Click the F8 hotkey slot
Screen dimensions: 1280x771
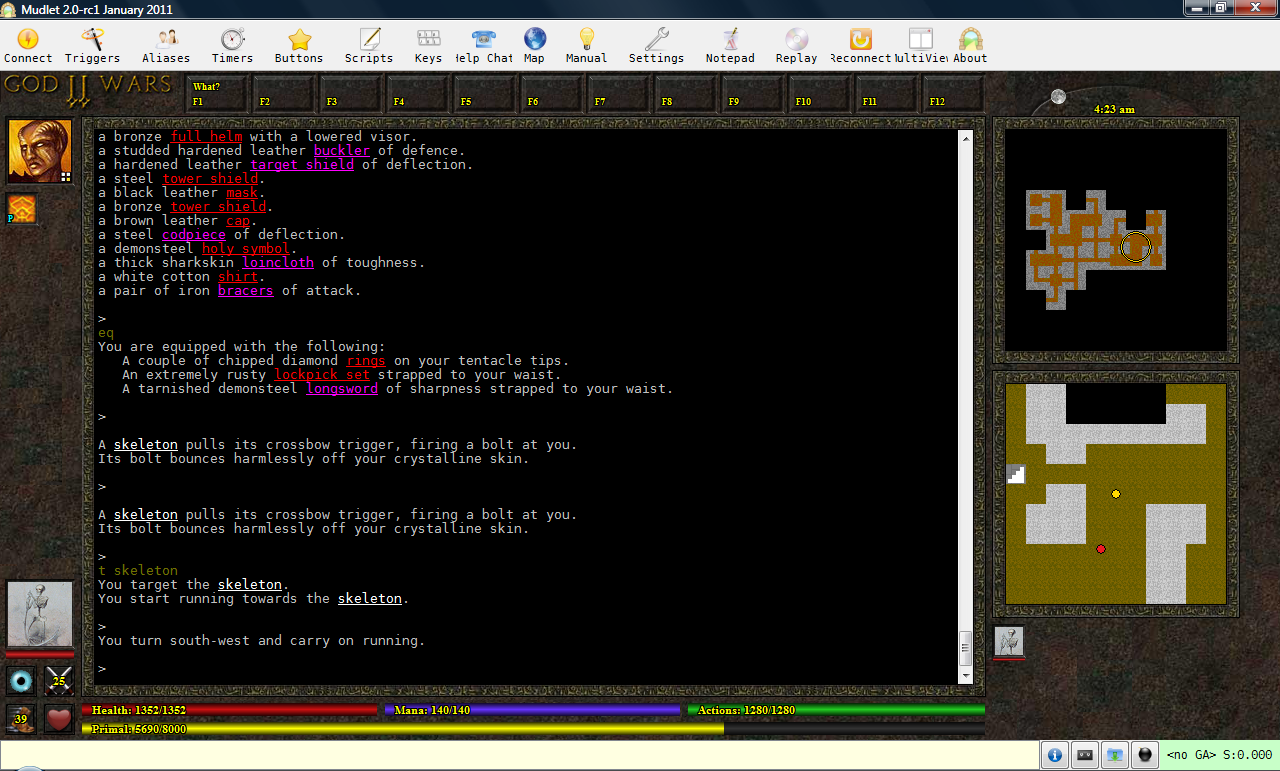click(687, 94)
